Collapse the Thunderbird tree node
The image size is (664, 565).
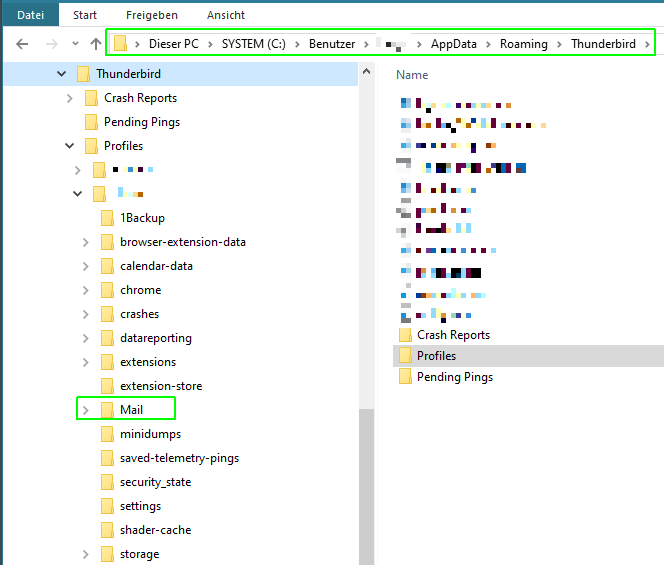[61, 74]
